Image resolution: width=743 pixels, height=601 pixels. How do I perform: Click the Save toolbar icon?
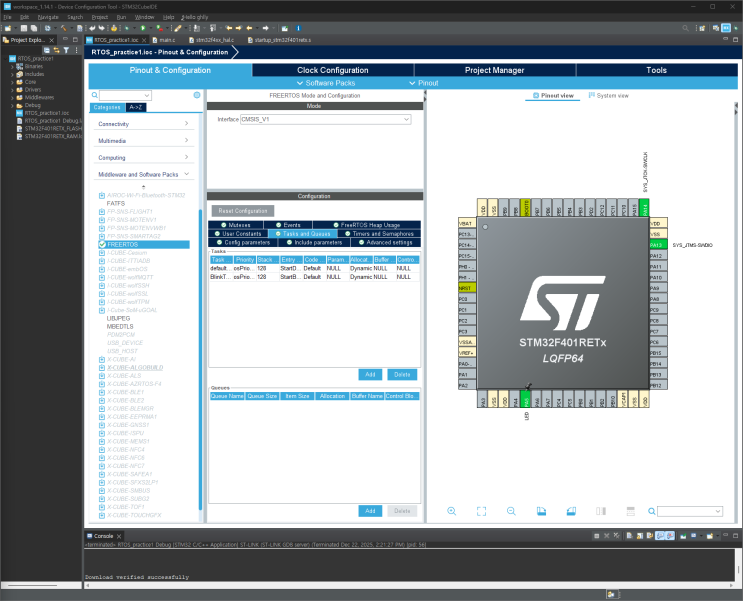(x=24, y=28)
